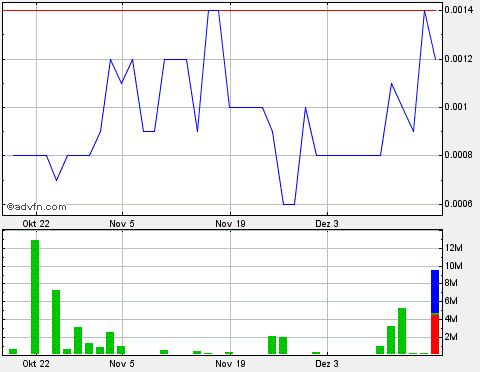Select Dez 3 date label under price chart

pos(327,224)
